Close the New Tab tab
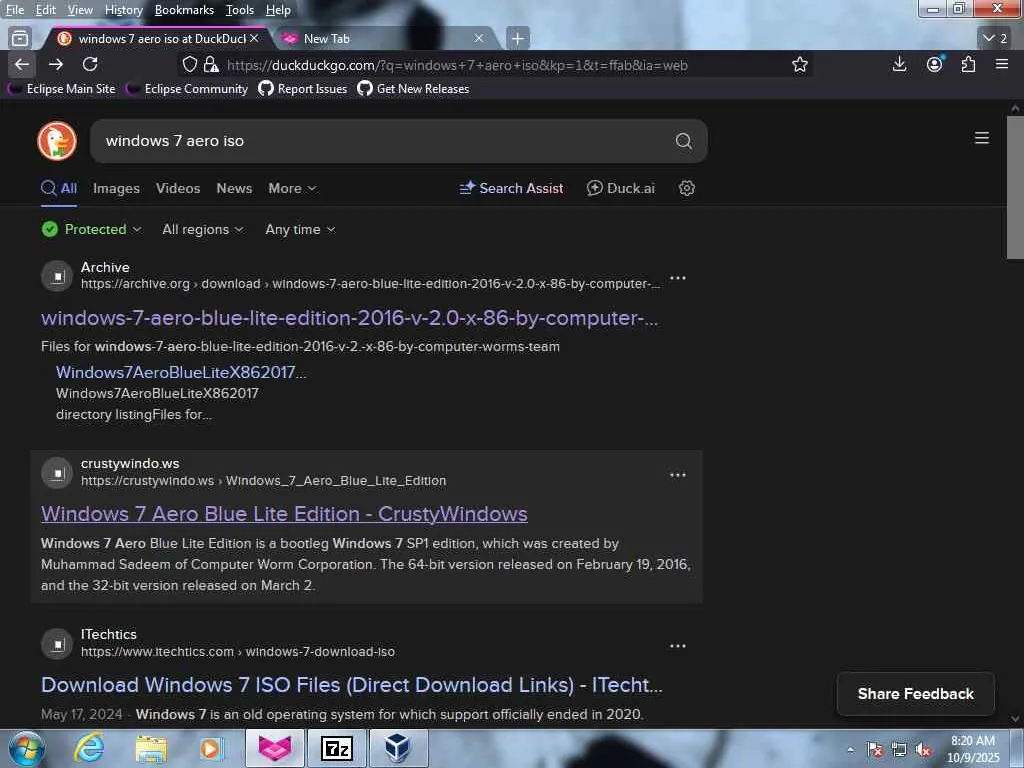The image size is (1024, 768). point(479,39)
